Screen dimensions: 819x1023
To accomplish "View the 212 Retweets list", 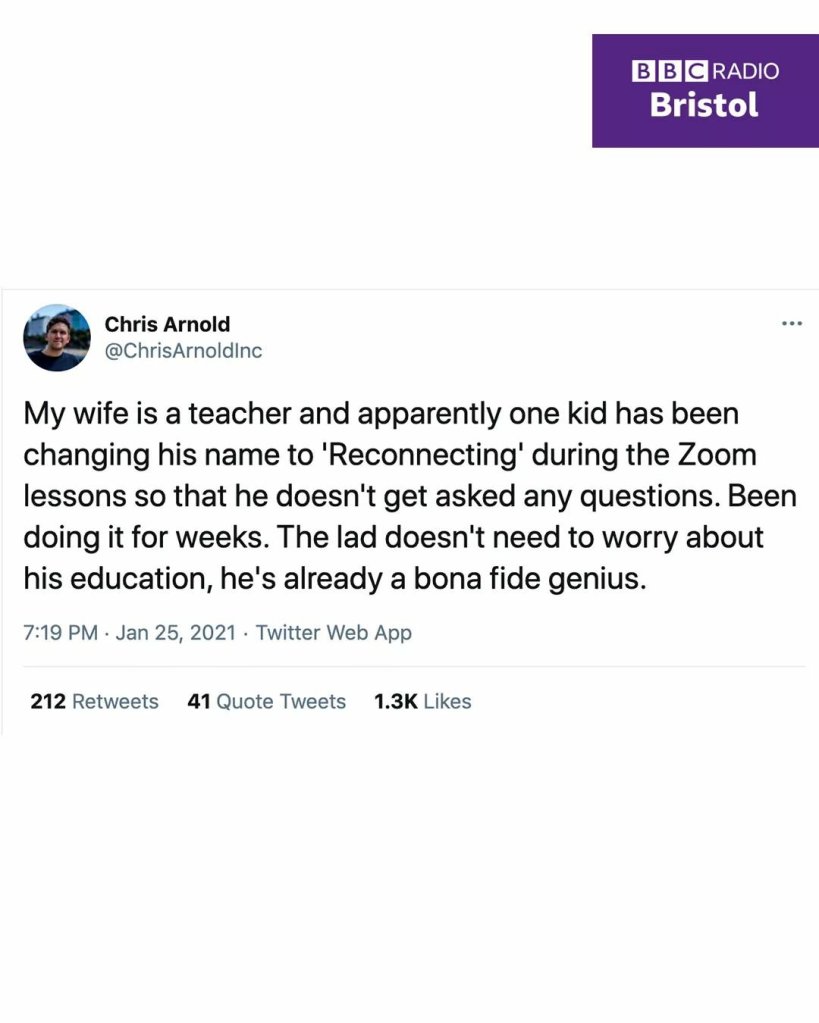I will (x=94, y=702).
